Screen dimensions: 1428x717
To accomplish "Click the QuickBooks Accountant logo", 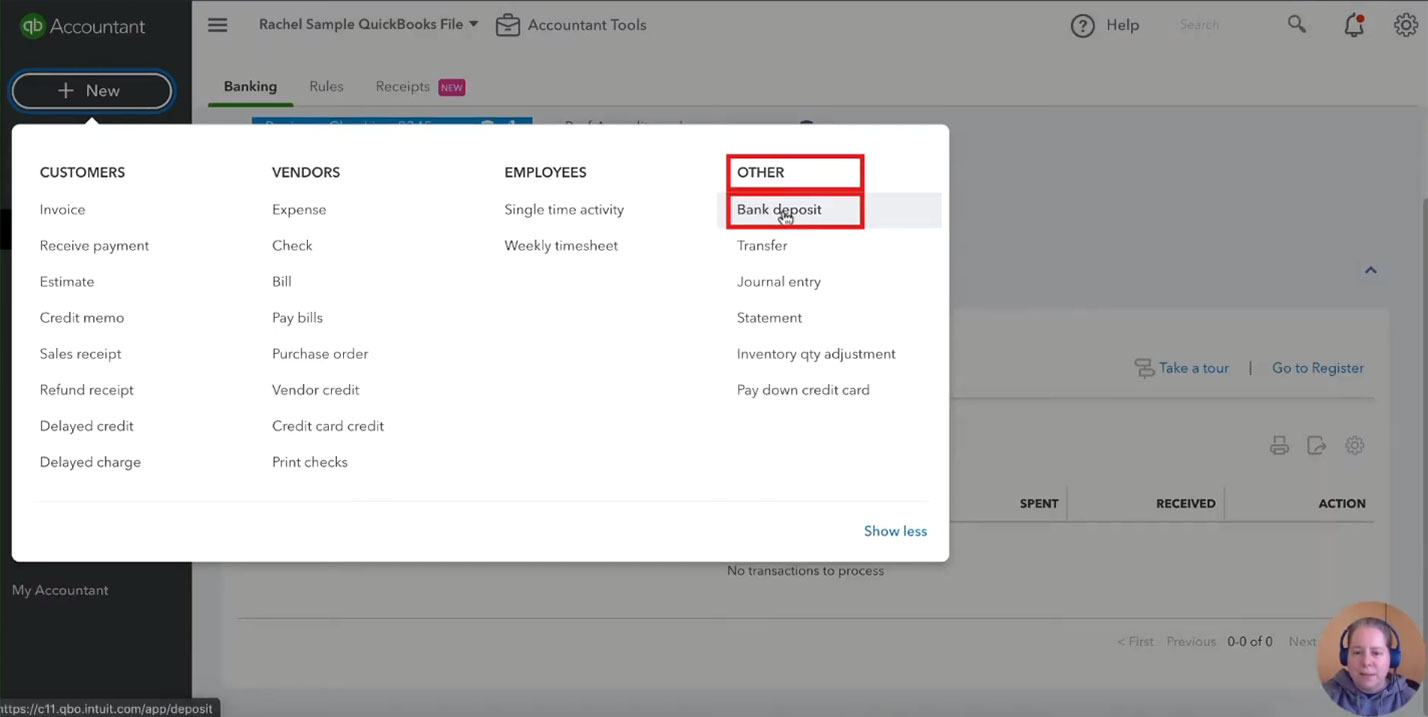I will click(83, 27).
